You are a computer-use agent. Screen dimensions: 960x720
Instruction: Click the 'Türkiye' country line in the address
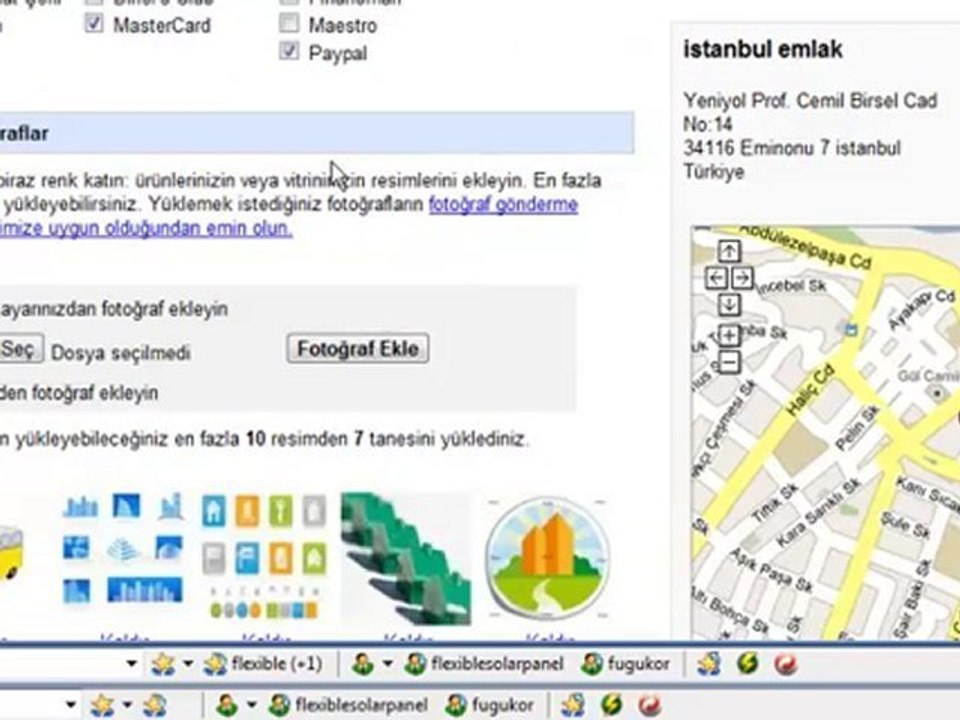click(x=714, y=172)
